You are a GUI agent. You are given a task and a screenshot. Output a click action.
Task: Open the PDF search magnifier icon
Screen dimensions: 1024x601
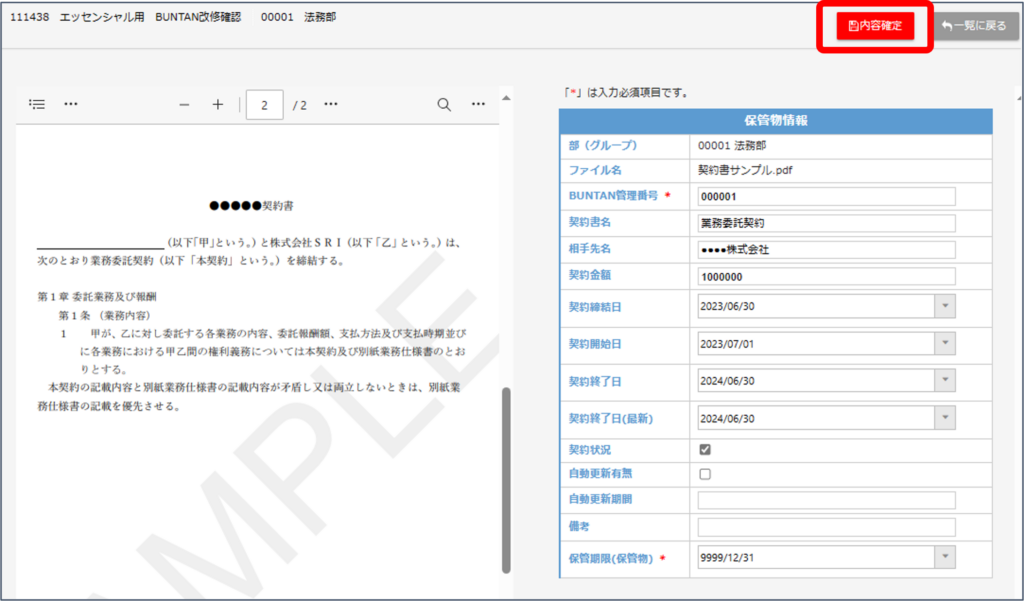[444, 104]
